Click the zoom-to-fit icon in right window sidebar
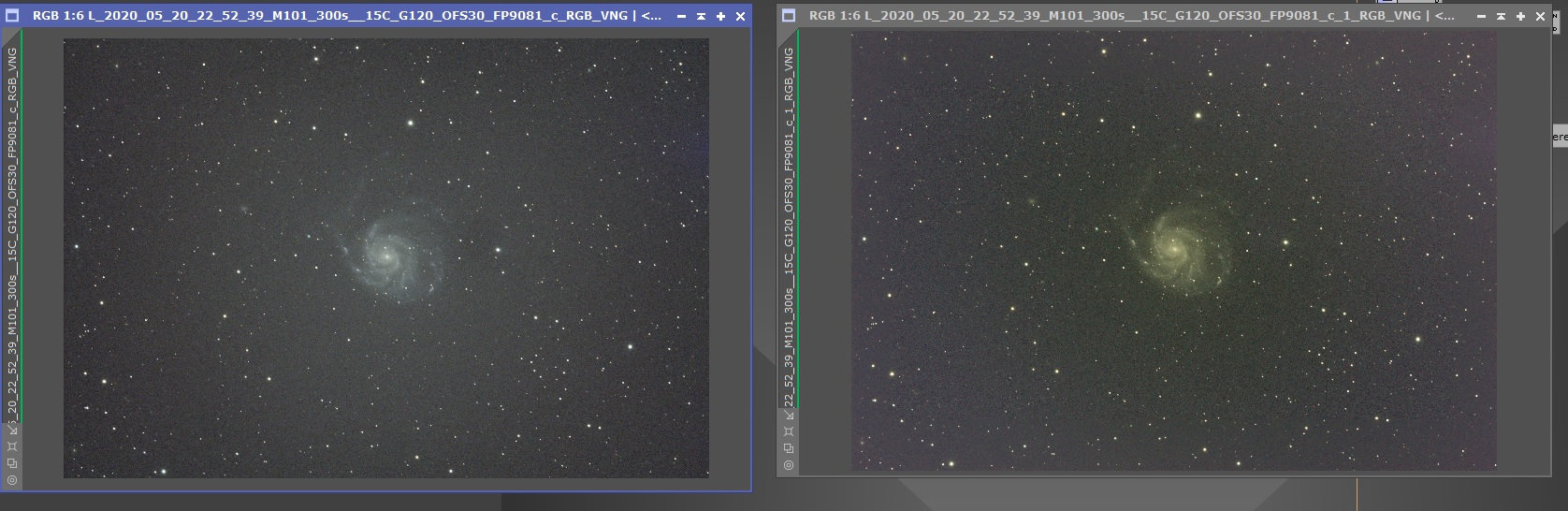1568x511 pixels. click(x=789, y=431)
